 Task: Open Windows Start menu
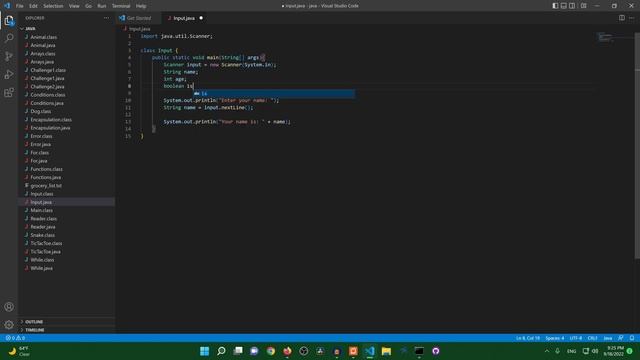[x=204, y=351]
